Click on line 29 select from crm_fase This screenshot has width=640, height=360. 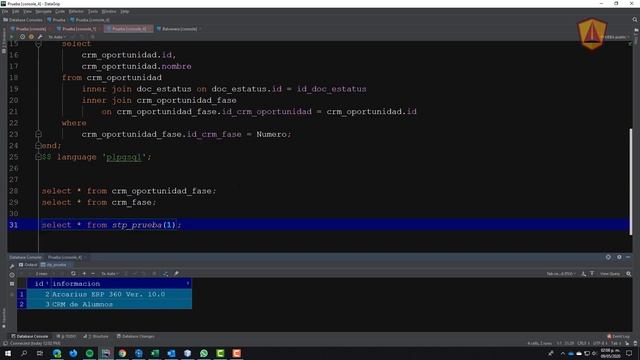(99, 202)
